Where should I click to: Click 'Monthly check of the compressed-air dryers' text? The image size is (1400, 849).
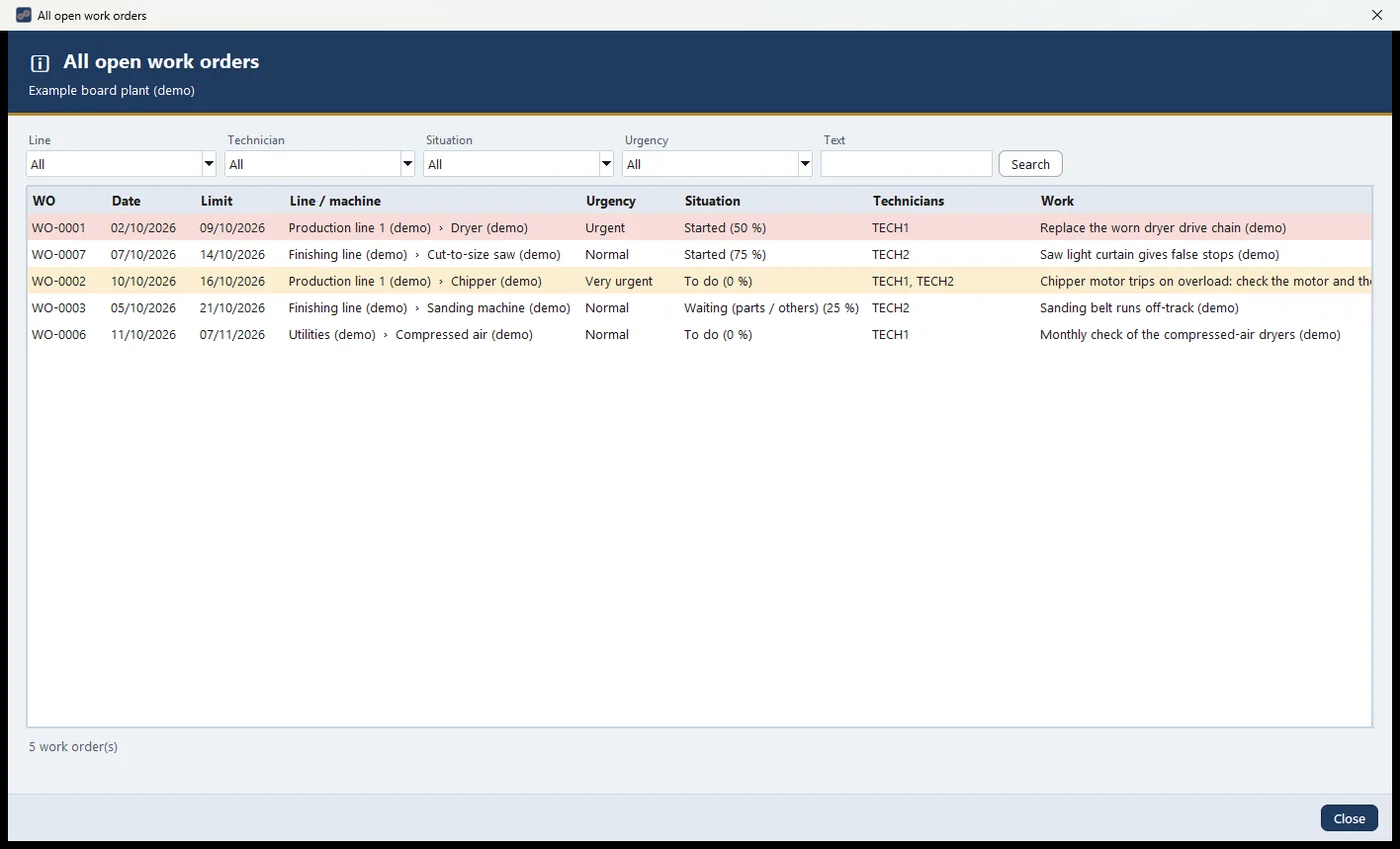(1168, 334)
